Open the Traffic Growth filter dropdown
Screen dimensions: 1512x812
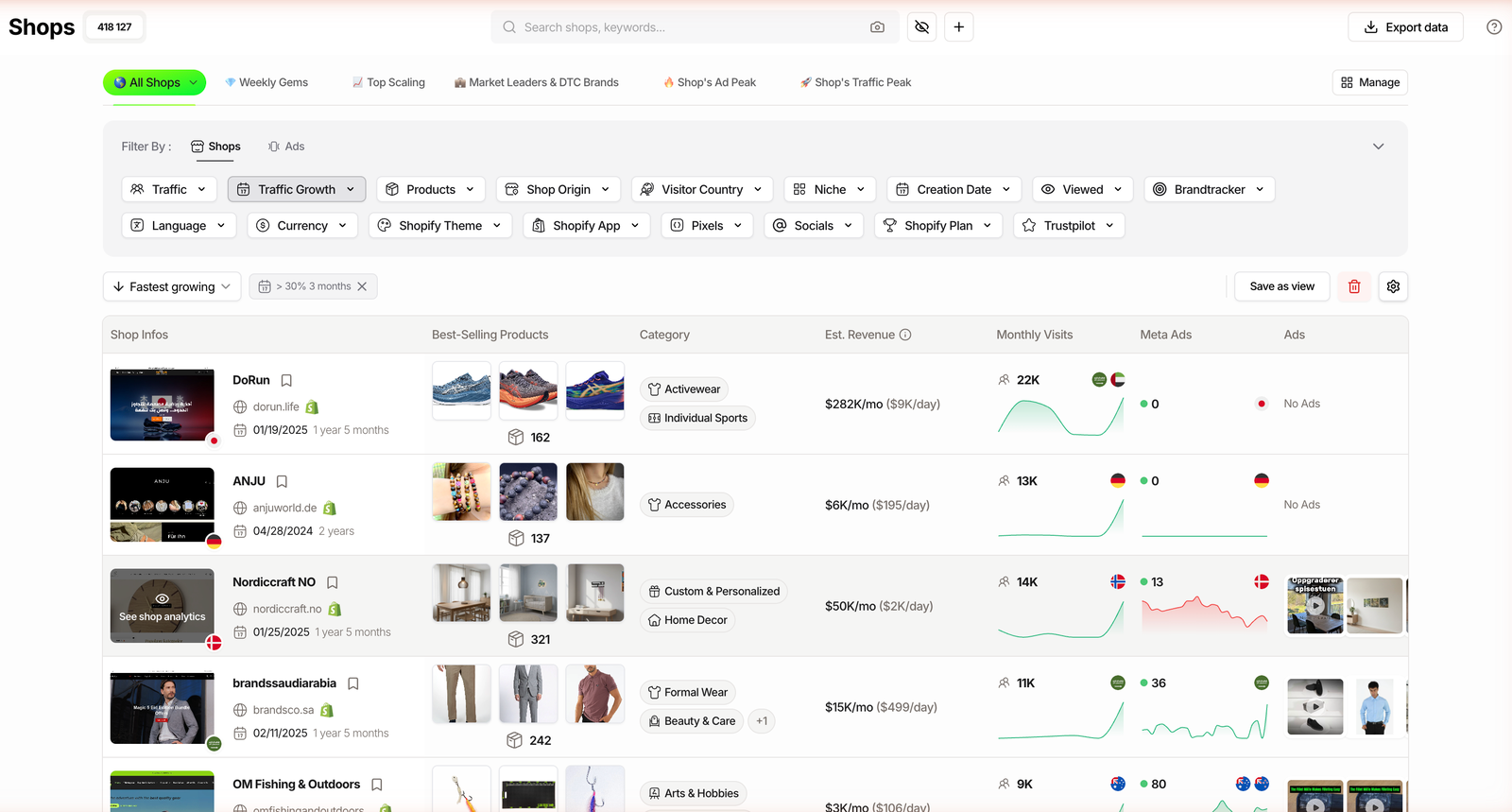297,189
